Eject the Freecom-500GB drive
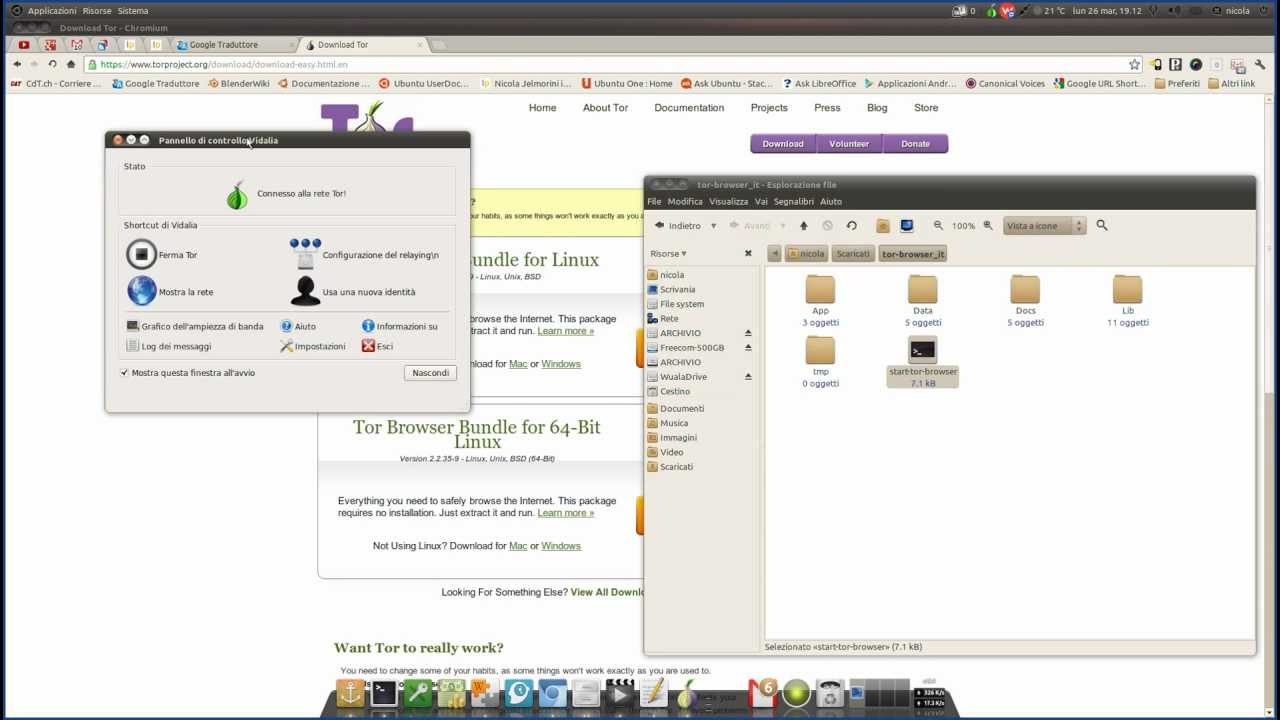Viewport: 1280px width, 720px height. click(x=748, y=347)
